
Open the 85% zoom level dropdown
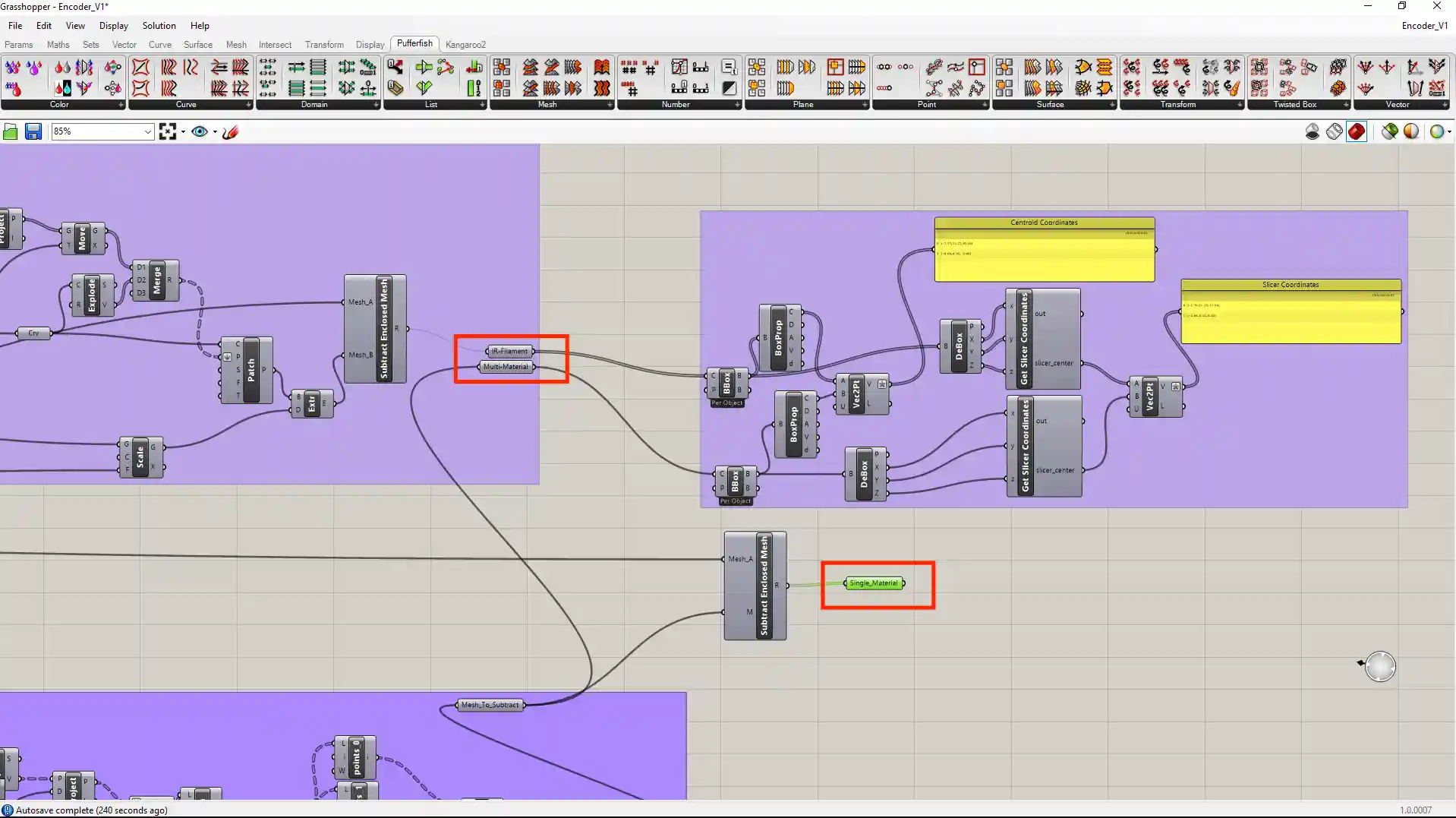coord(147,132)
